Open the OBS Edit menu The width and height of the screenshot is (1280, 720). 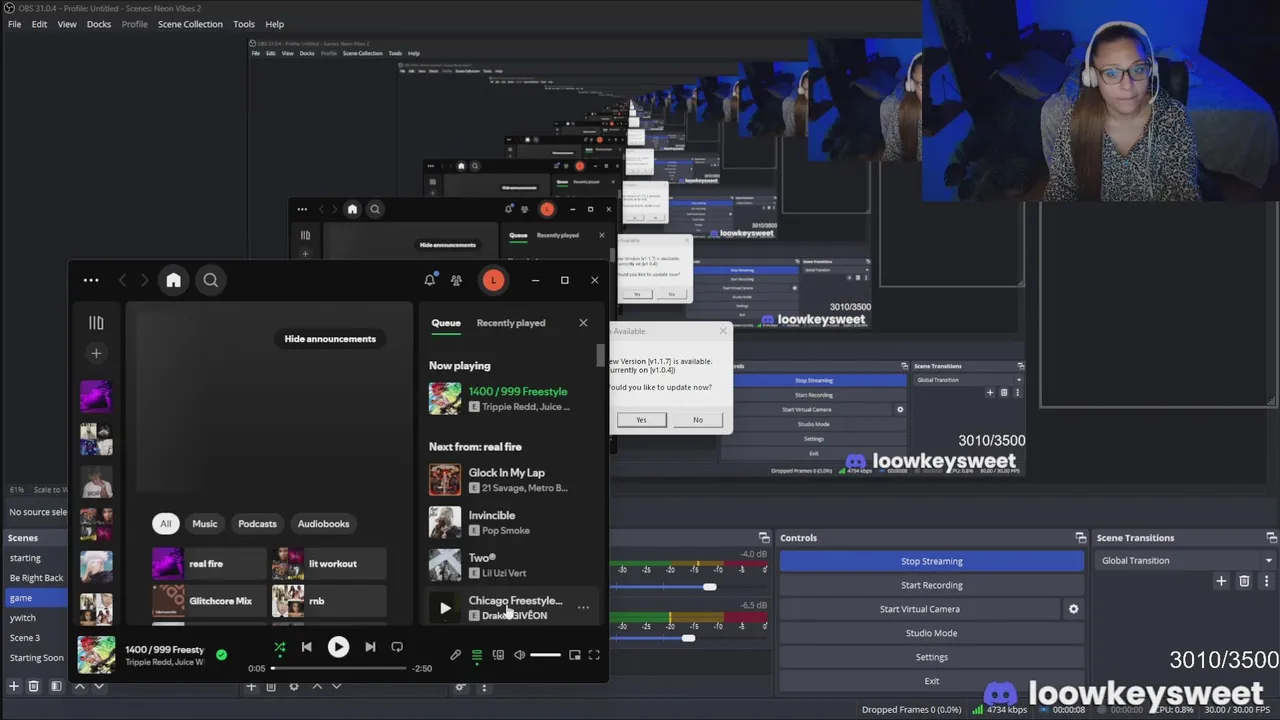tap(39, 24)
